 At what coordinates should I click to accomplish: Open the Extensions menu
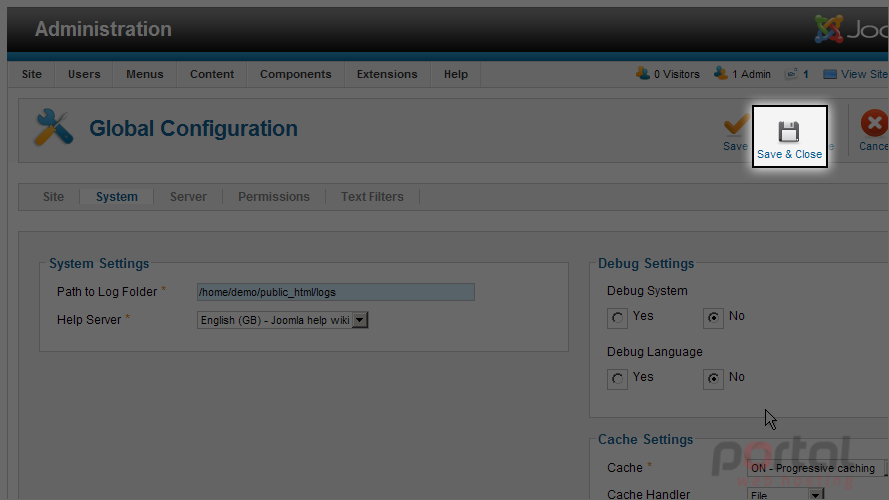[x=387, y=74]
